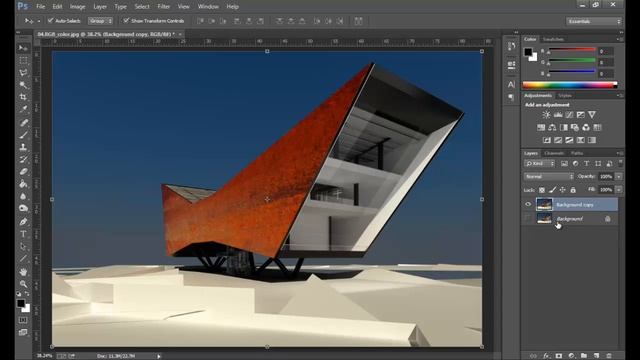Toggle type layer filter in Layers
This screenshot has height=360, width=640.
587,164
